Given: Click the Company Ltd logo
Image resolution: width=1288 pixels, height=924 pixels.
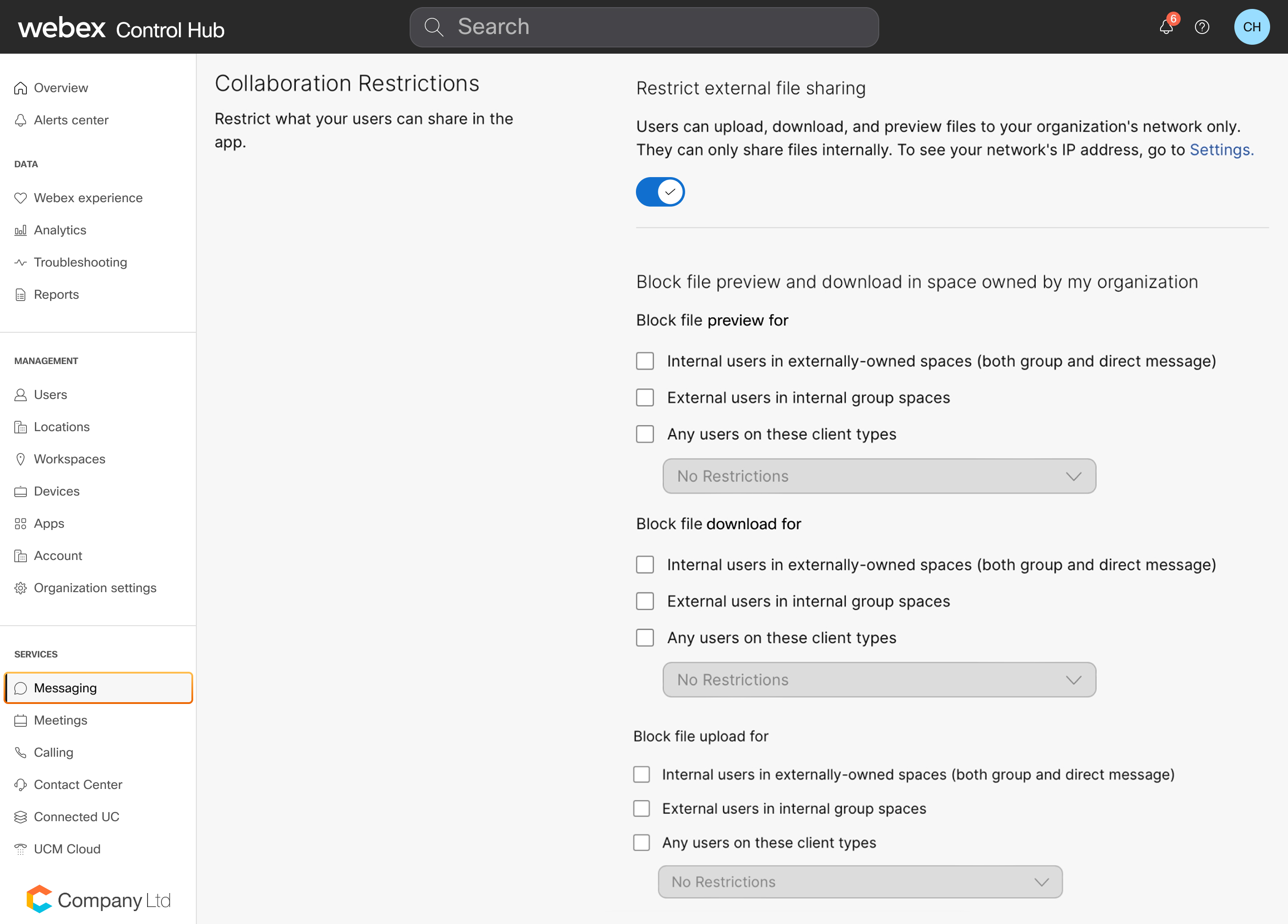Looking at the screenshot, I should [x=98, y=899].
